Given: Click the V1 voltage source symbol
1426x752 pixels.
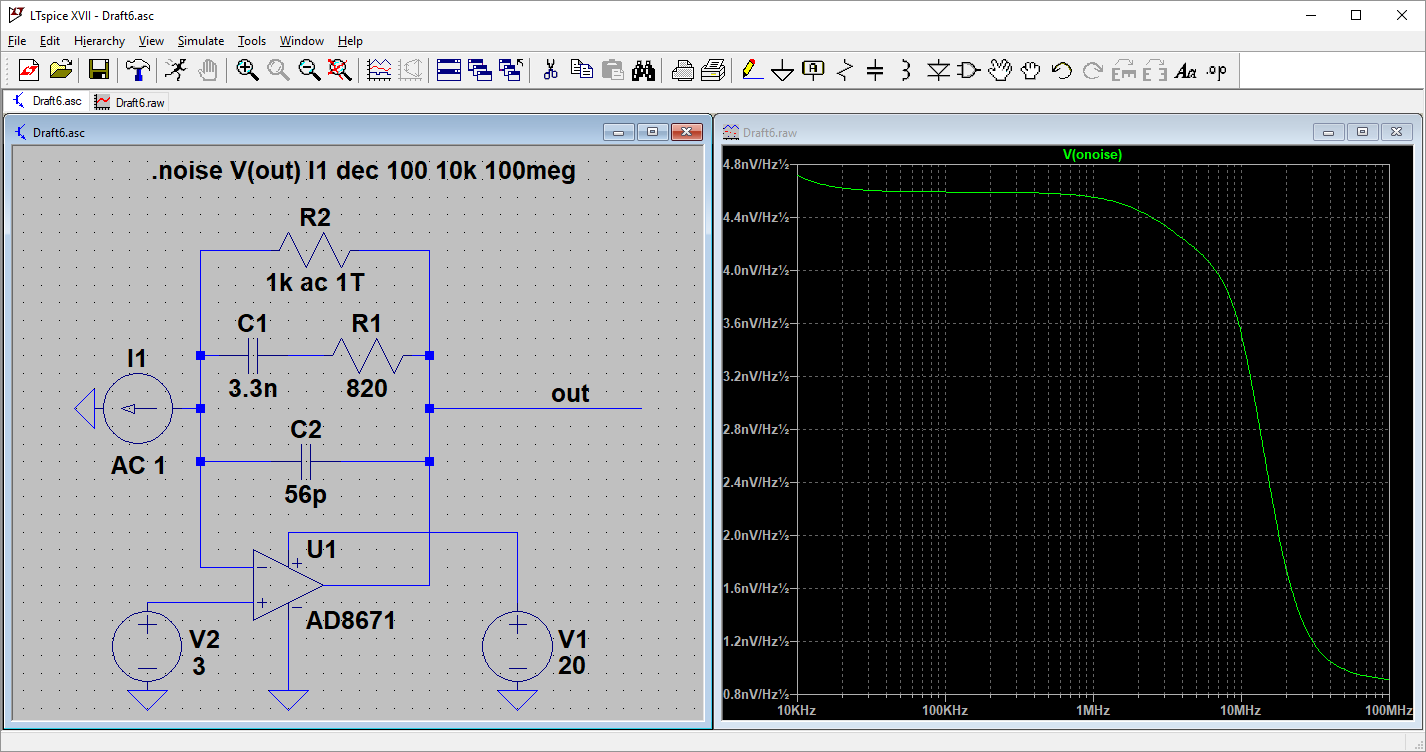Looking at the screenshot, I should tap(517, 647).
